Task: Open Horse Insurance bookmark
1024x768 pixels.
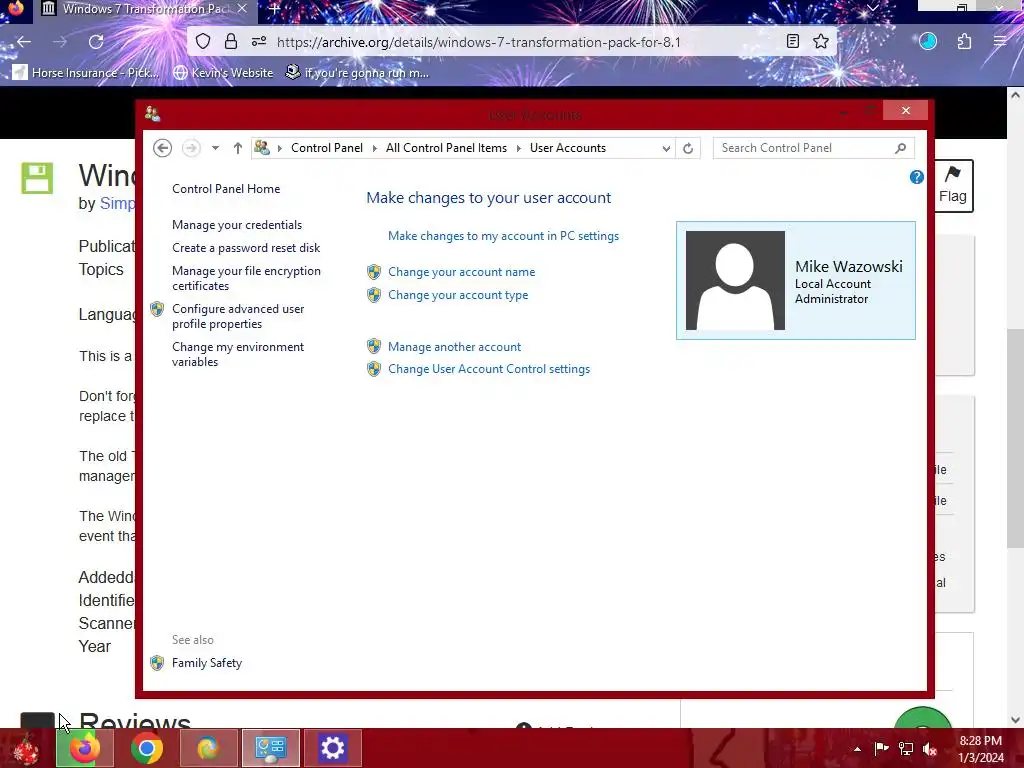Action: (x=86, y=72)
